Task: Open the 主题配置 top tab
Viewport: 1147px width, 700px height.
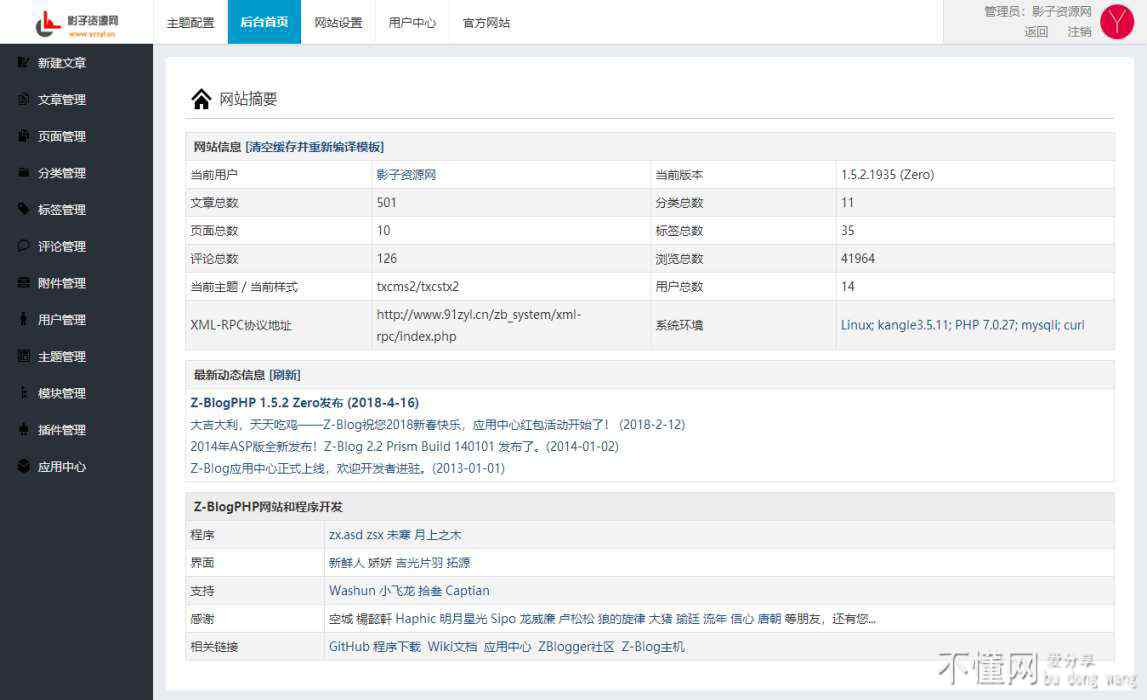Action: tap(190, 23)
